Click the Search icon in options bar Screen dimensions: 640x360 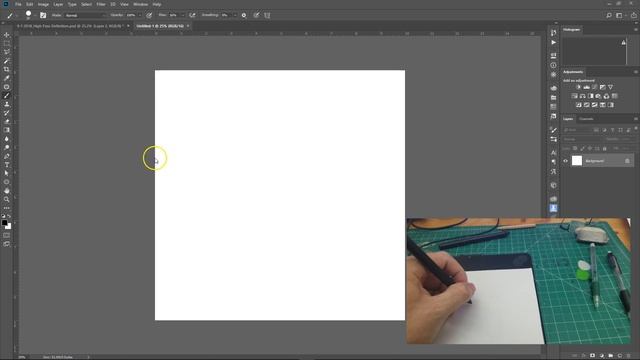click(609, 15)
